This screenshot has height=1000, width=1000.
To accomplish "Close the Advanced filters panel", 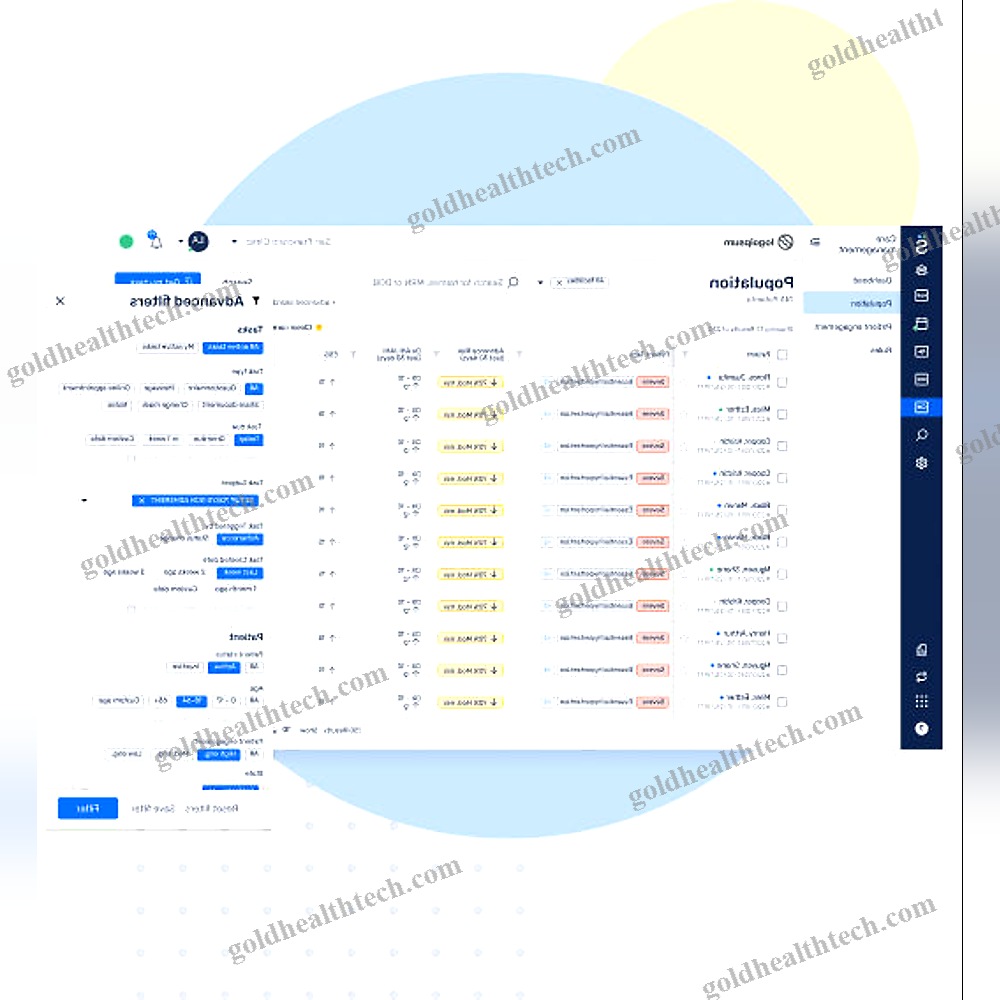I will click(x=60, y=300).
